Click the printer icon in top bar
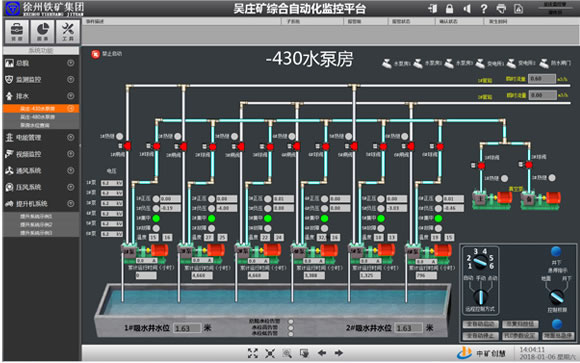The image size is (580, 363). (501, 9)
